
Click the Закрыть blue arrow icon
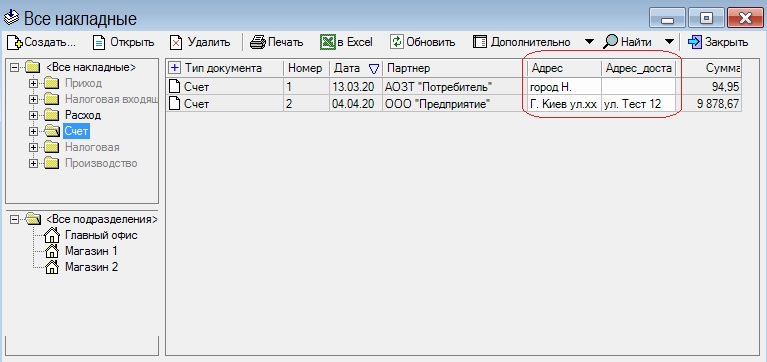695,42
